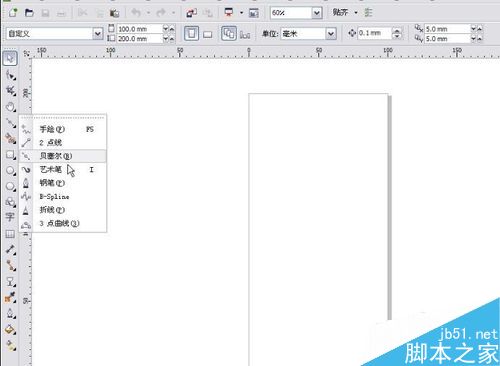Open the Redo history dropdown arrow
The image size is (500, 366).
tap(173, 13)
